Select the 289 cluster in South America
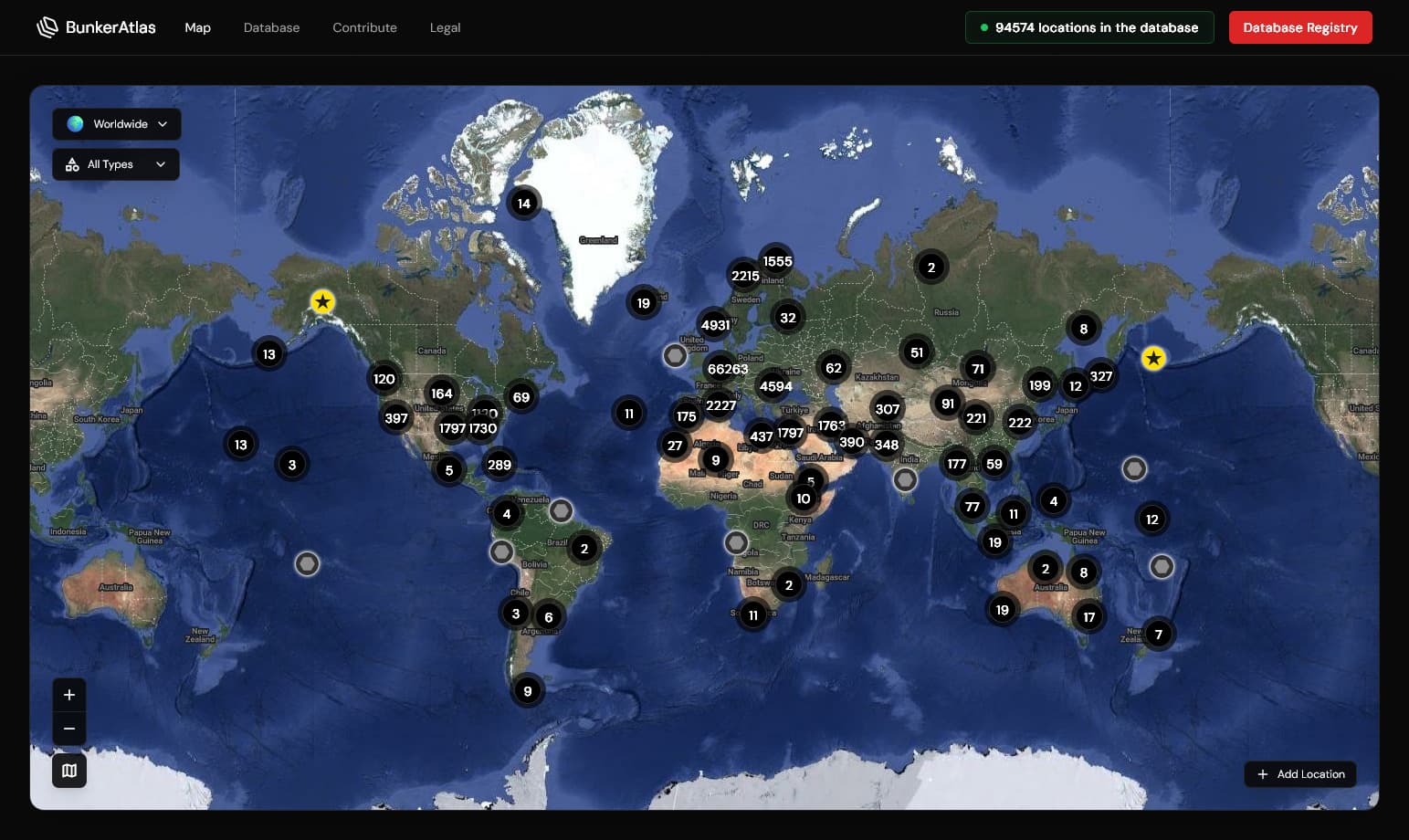This screenshot has width=1409, height=840. [499, 465]
